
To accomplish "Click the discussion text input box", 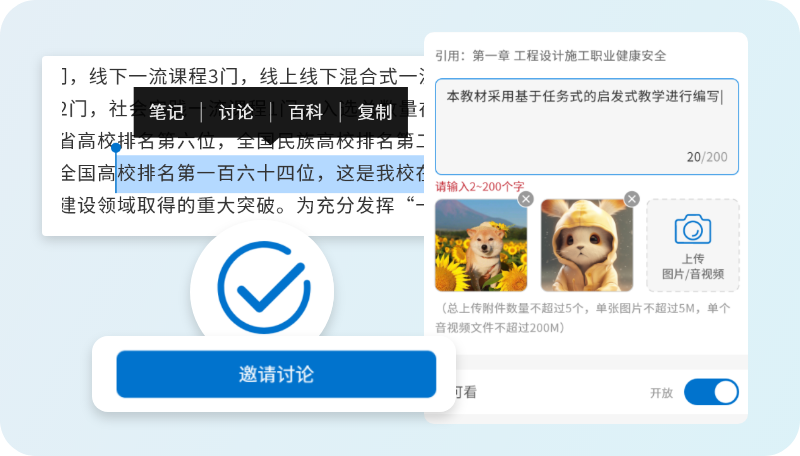I will point(587,126).
